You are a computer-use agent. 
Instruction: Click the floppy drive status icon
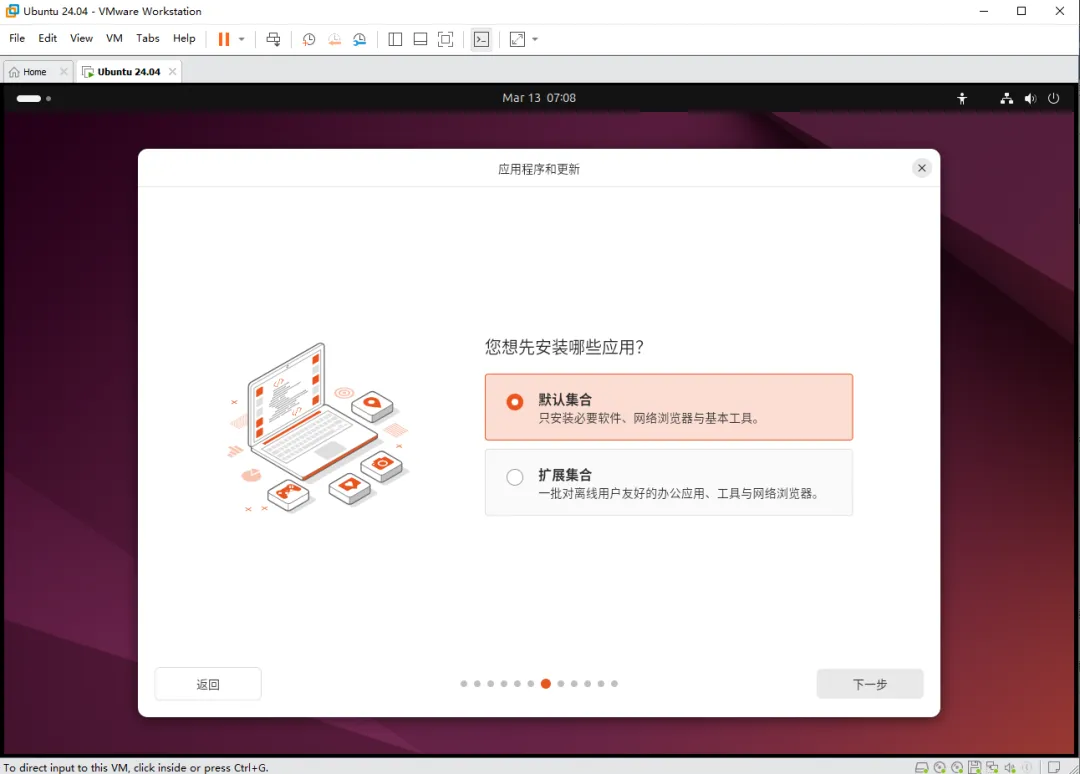(x=975, y=767)
